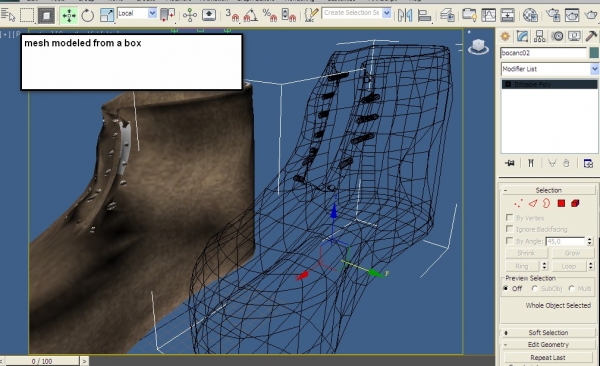The image size is (600, 366).
Task: Activate the Rotate tool
Action: (x=88, y=16)
